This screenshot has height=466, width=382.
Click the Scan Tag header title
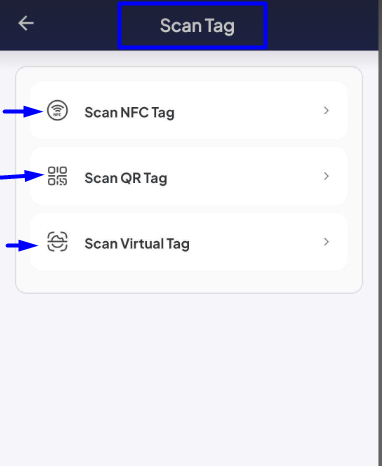click(197, 26)
